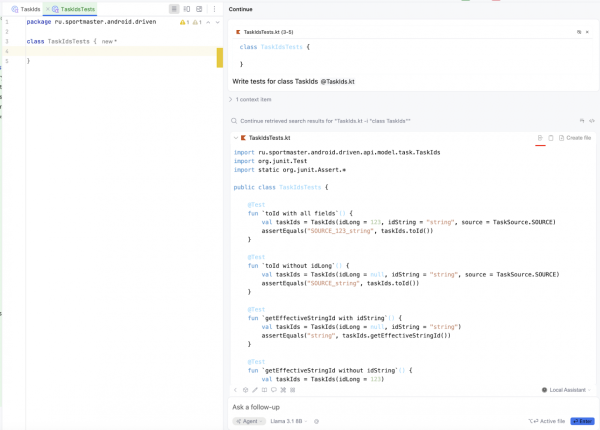
Task: Open editor tab options (three dots)
Action: point(214,9)
